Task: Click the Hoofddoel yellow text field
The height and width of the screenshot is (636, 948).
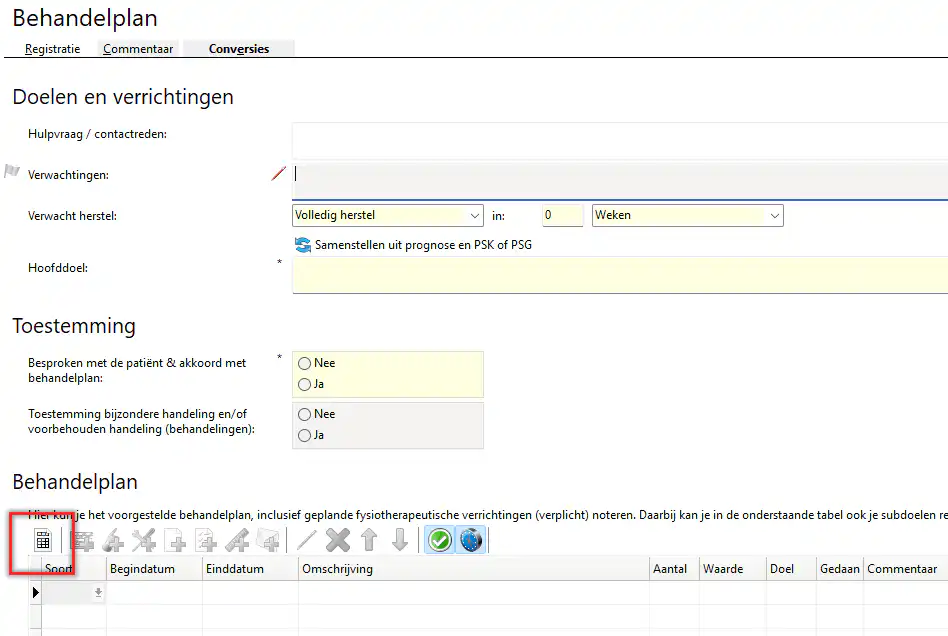Action: click(x=620, y=275)
